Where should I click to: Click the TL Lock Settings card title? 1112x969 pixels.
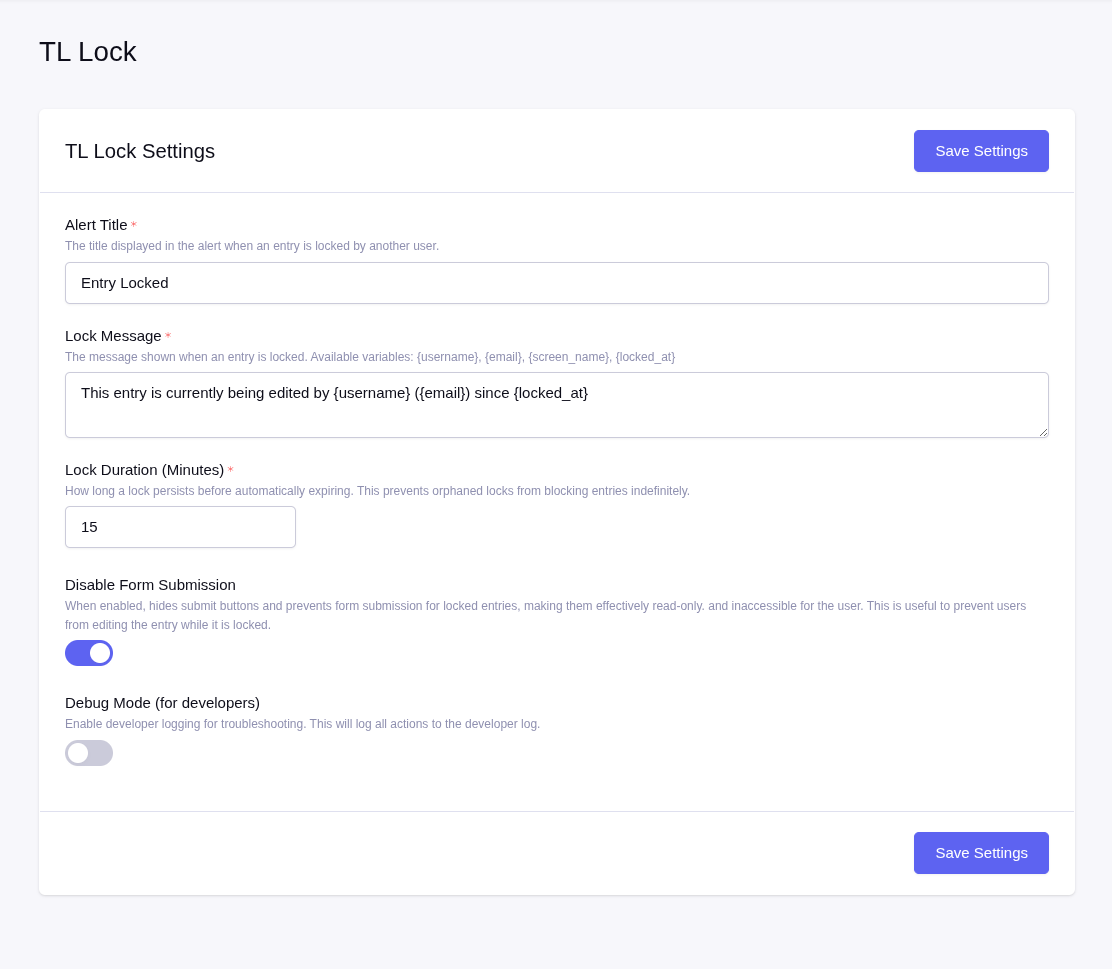(x=140, y=151)
